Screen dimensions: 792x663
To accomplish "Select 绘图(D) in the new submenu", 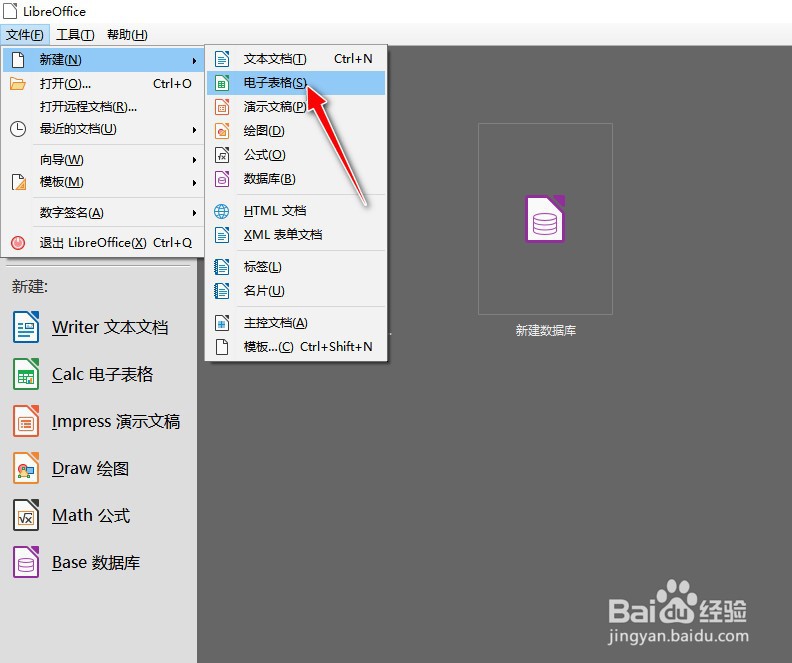I will [x=296, y=131].
